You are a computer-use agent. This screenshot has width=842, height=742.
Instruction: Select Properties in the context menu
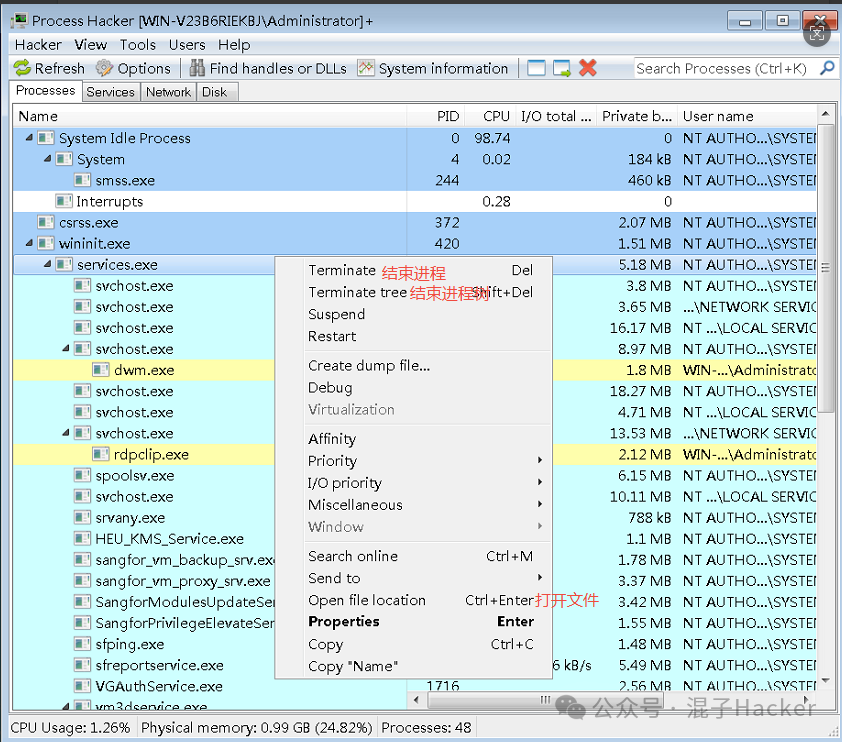344,621
